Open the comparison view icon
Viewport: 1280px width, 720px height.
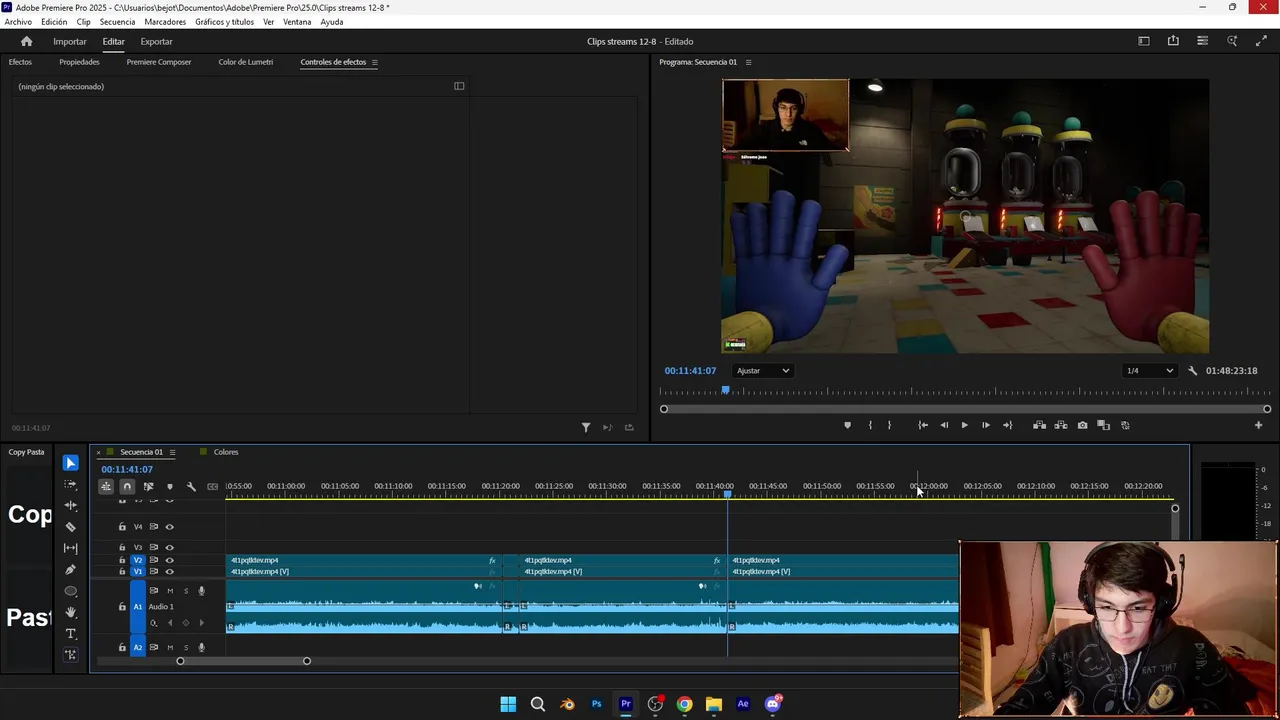click(x=1104, y=425)
